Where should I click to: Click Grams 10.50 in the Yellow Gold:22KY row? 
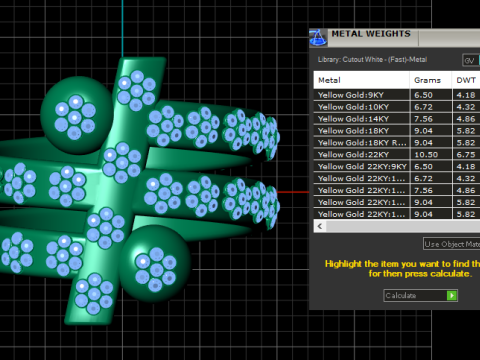point(426,155)
